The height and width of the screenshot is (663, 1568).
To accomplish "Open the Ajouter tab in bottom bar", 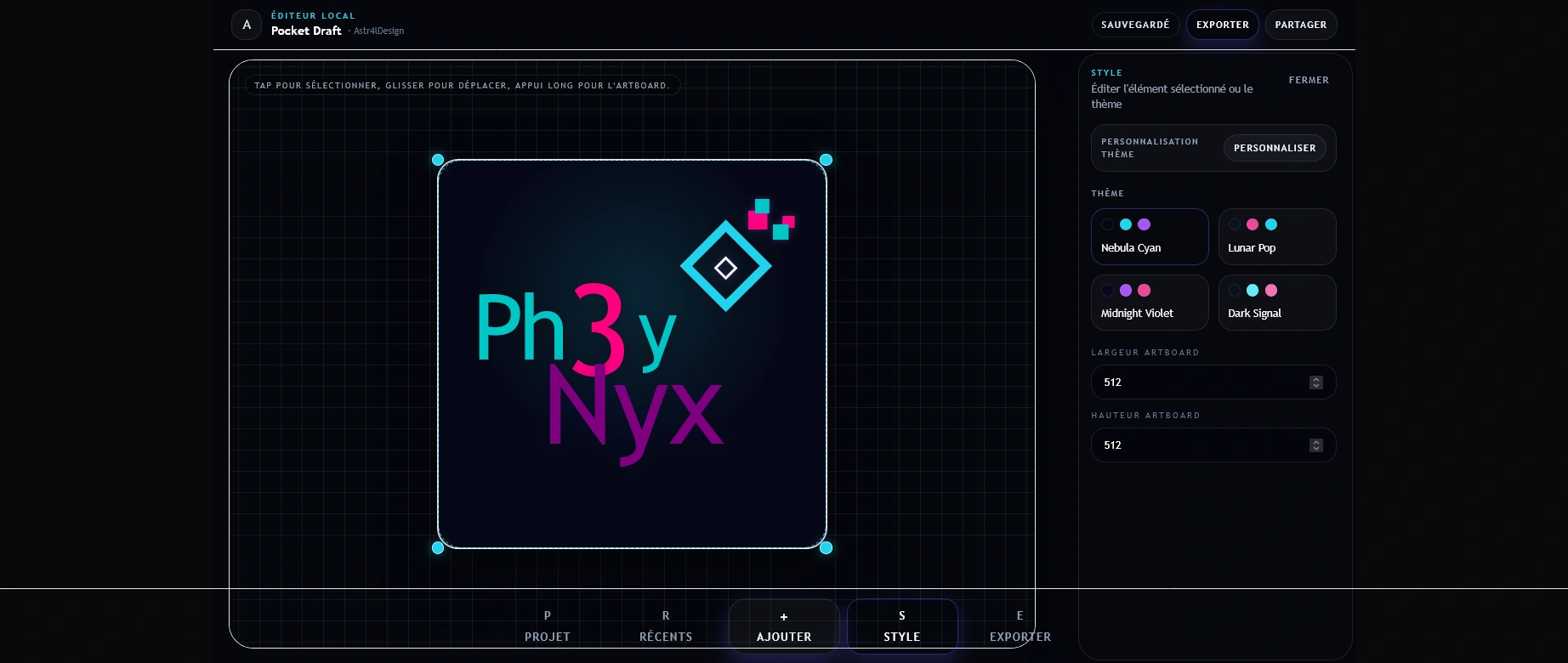I will pyautogui.click(x=784, y=626).
